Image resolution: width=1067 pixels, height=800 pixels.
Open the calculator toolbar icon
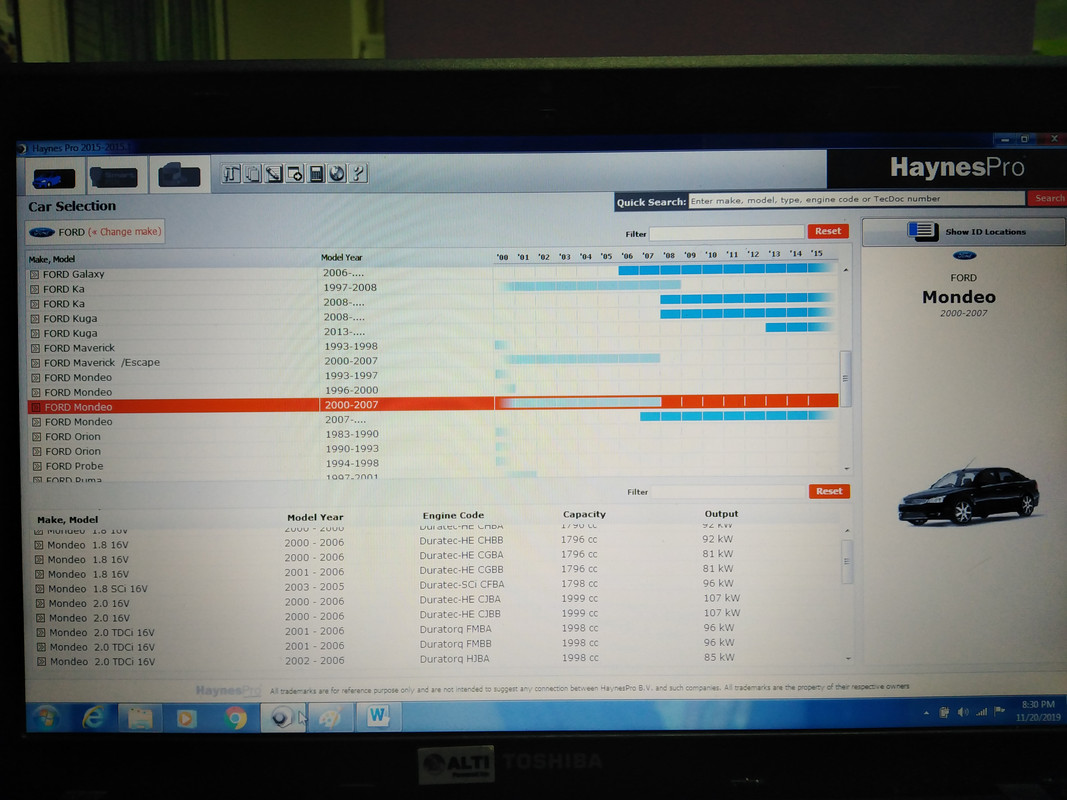coord(316,174)
